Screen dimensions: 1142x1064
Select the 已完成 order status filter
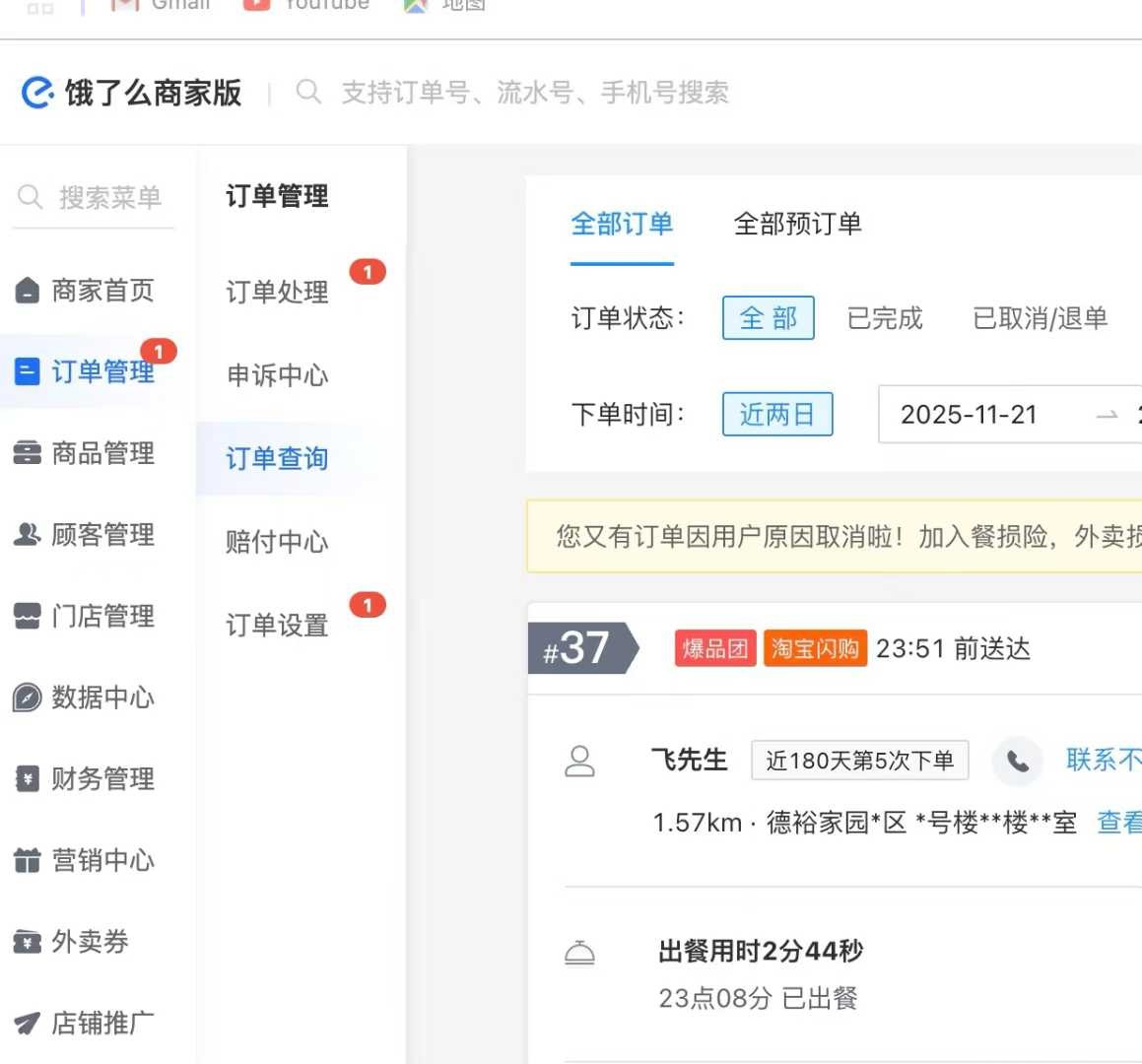[x=884, y=317]
